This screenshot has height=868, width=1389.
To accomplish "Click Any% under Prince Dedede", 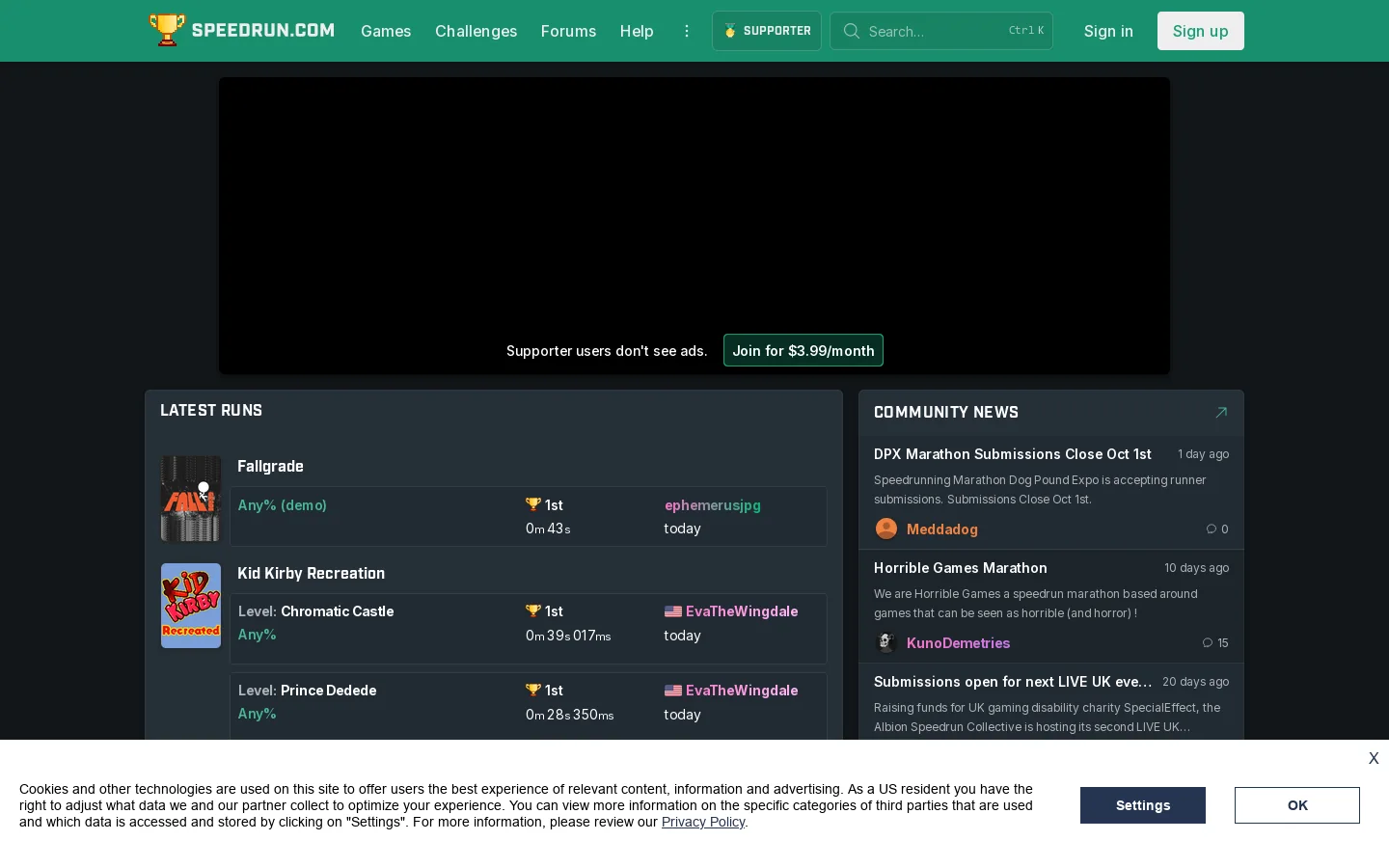I will coord(257,714).
